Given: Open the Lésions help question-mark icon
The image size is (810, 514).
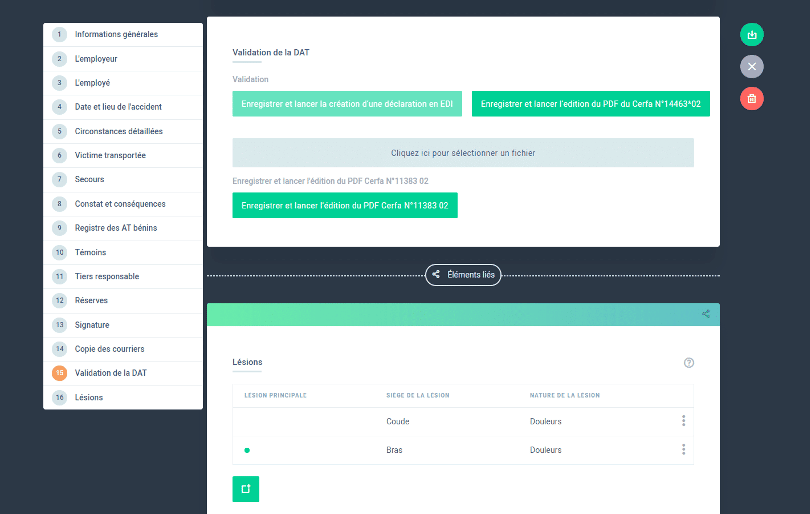Looking at the screenshot, I should tap(689, 363).
